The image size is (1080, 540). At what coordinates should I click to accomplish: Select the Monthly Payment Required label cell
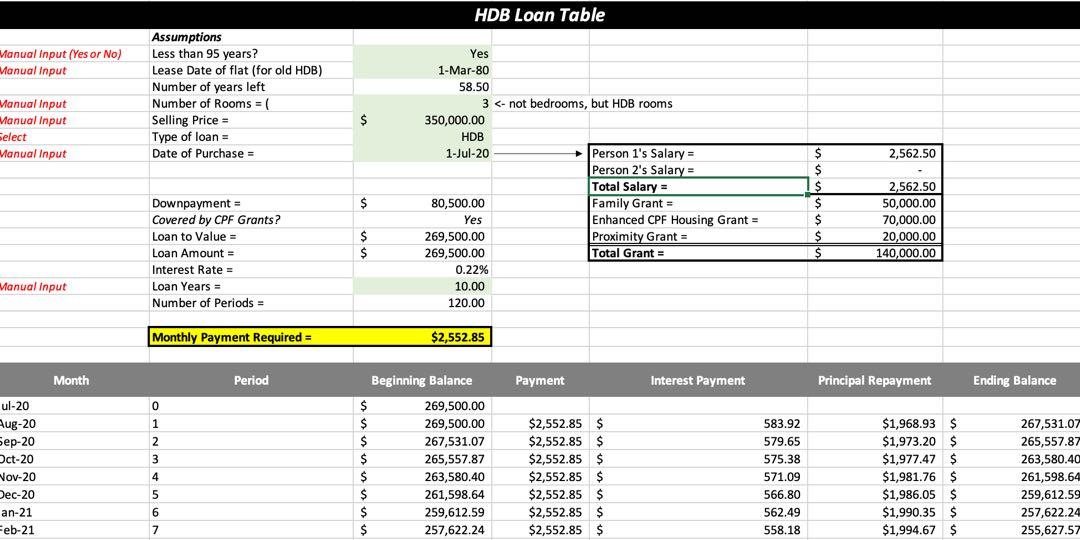pyautogui.click(x=251, y=338)
